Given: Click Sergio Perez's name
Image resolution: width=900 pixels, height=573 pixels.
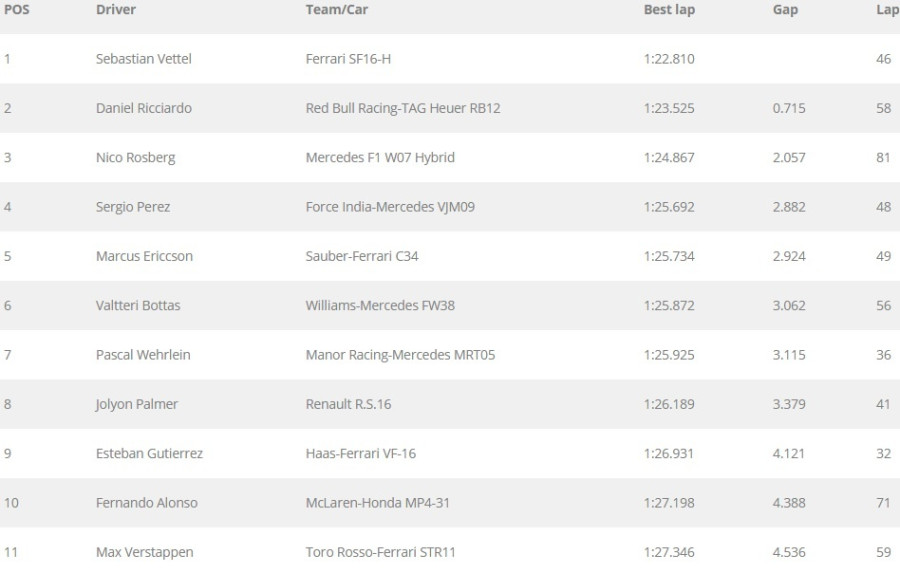Looking at the screenshot, I should pos(133,207).
